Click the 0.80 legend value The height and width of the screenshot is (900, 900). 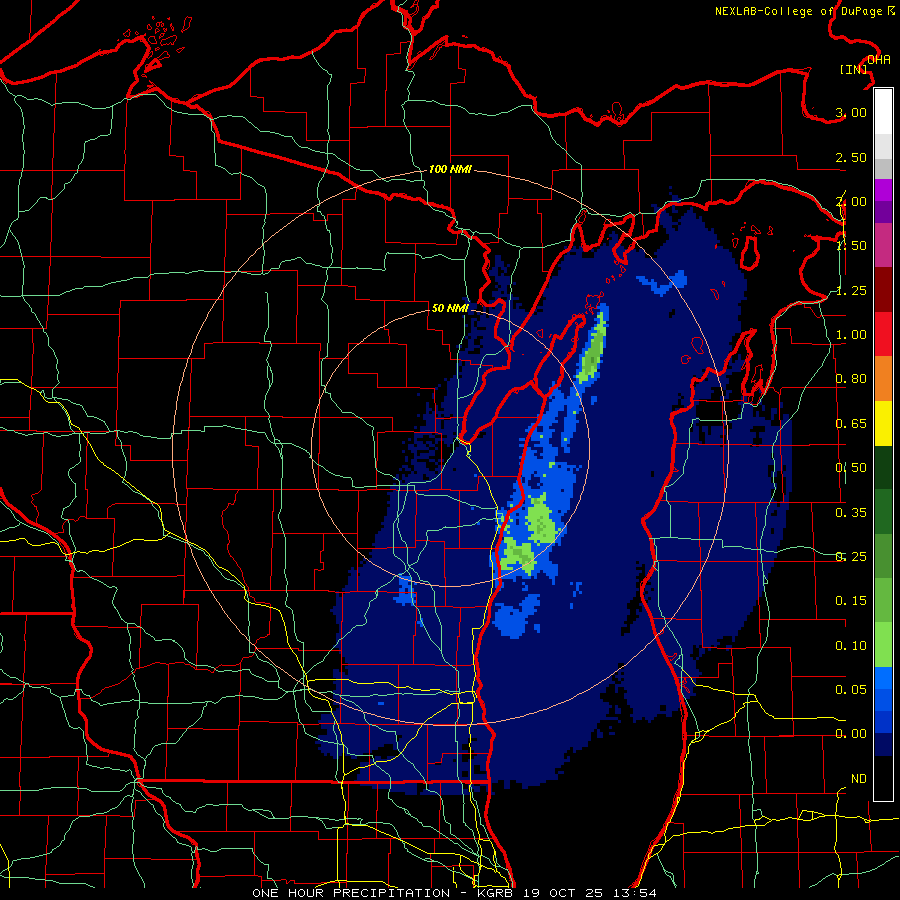[x=851, y=379]
